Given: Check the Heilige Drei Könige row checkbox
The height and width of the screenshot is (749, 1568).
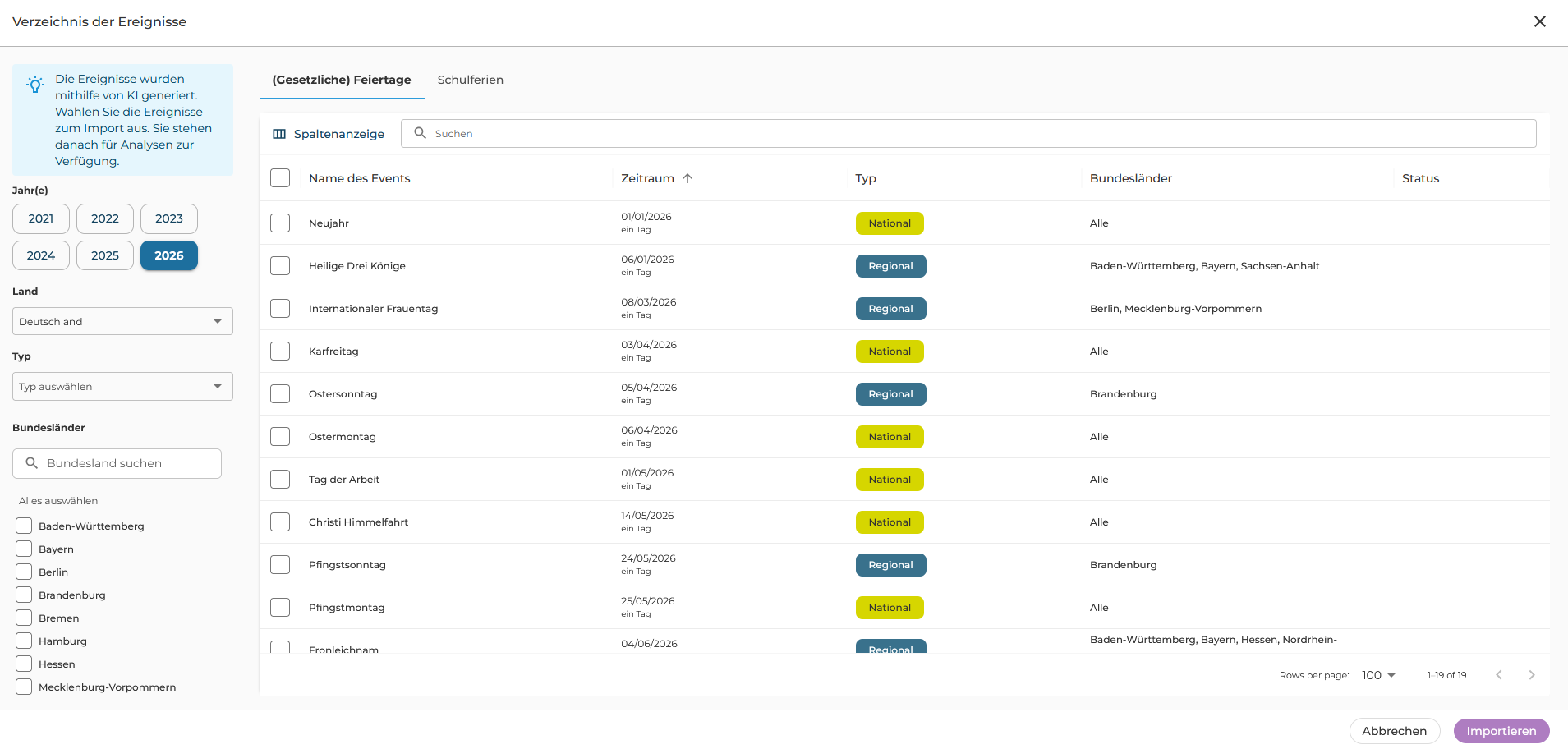Looking at the screenshot, I should pyautogui.click(x=280, y=266).
